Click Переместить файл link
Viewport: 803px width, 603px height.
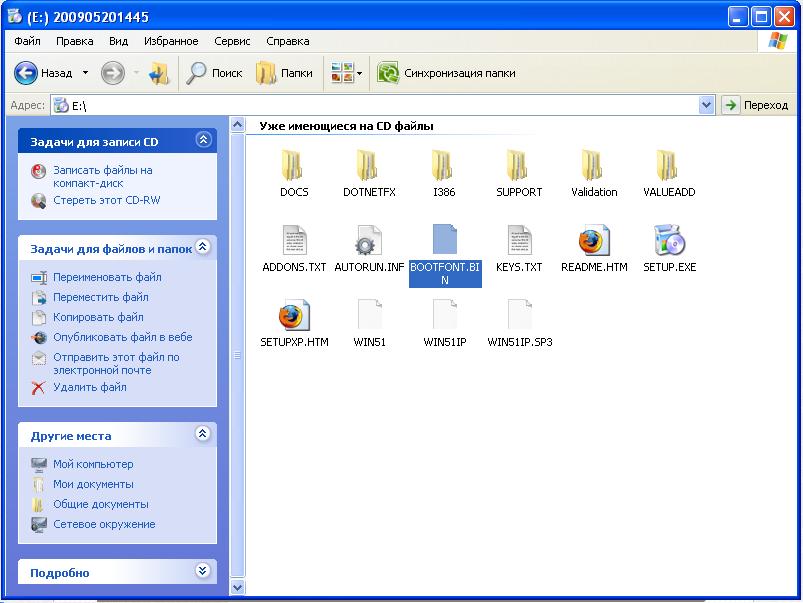(x=101, y=297)
